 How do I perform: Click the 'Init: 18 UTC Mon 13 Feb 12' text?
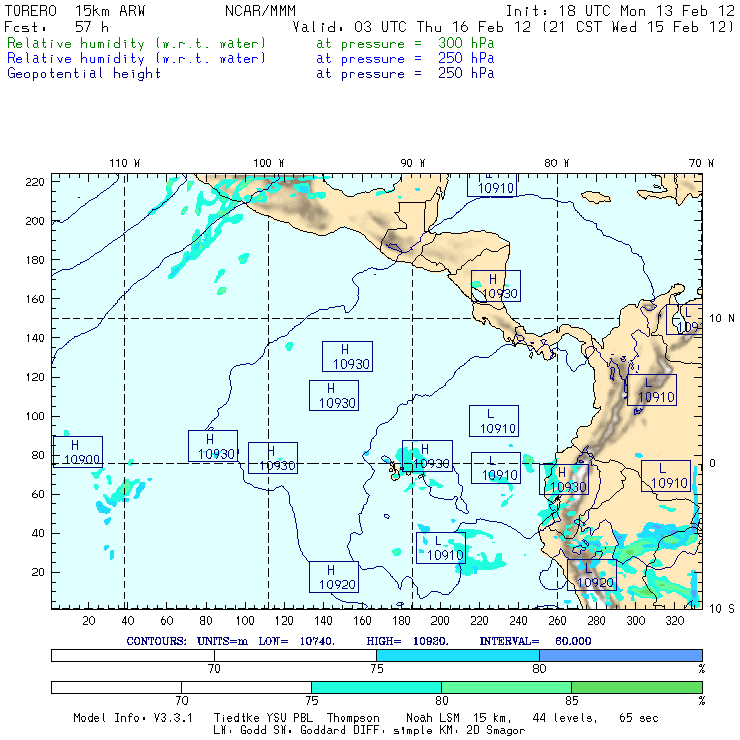click(620, 11)
